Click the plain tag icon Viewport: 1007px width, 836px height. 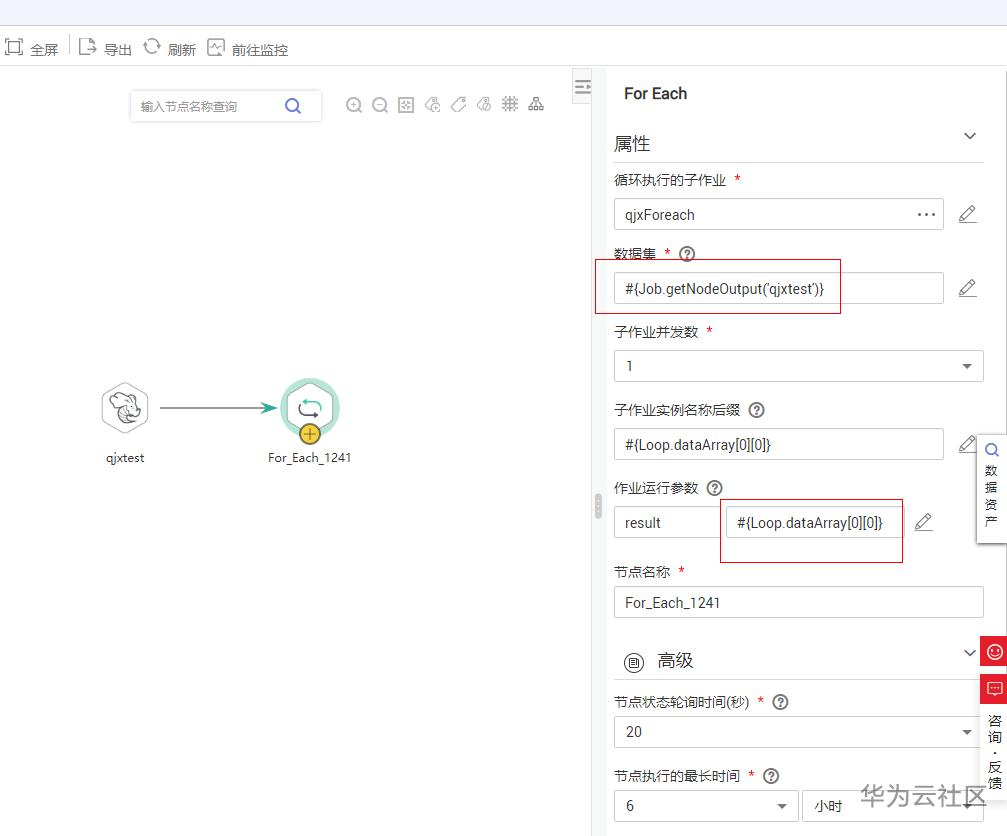pos(459,105)
